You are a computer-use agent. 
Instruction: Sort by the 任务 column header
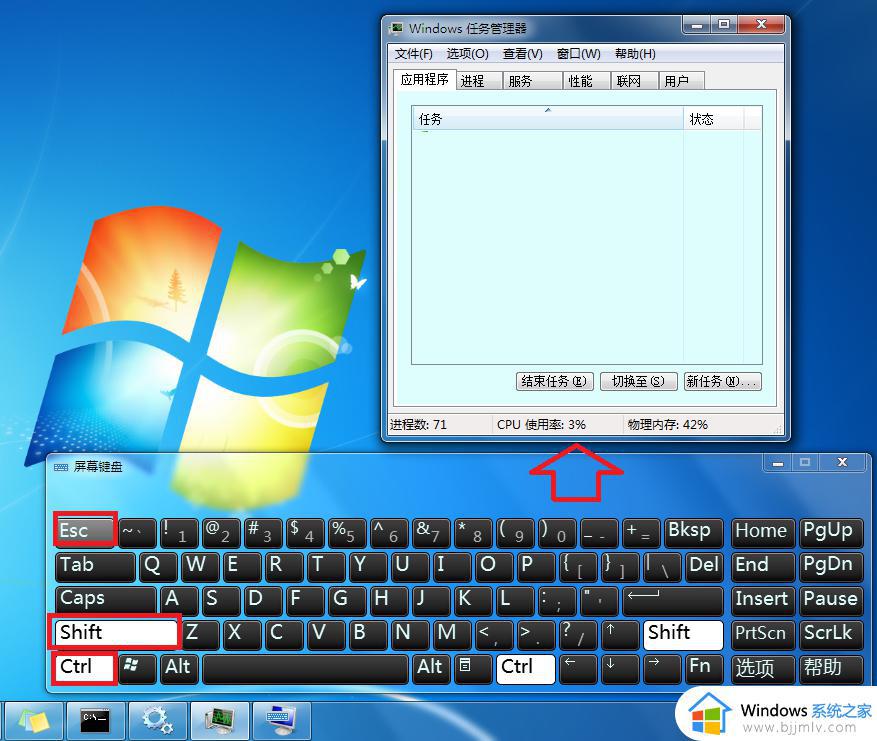548,119
